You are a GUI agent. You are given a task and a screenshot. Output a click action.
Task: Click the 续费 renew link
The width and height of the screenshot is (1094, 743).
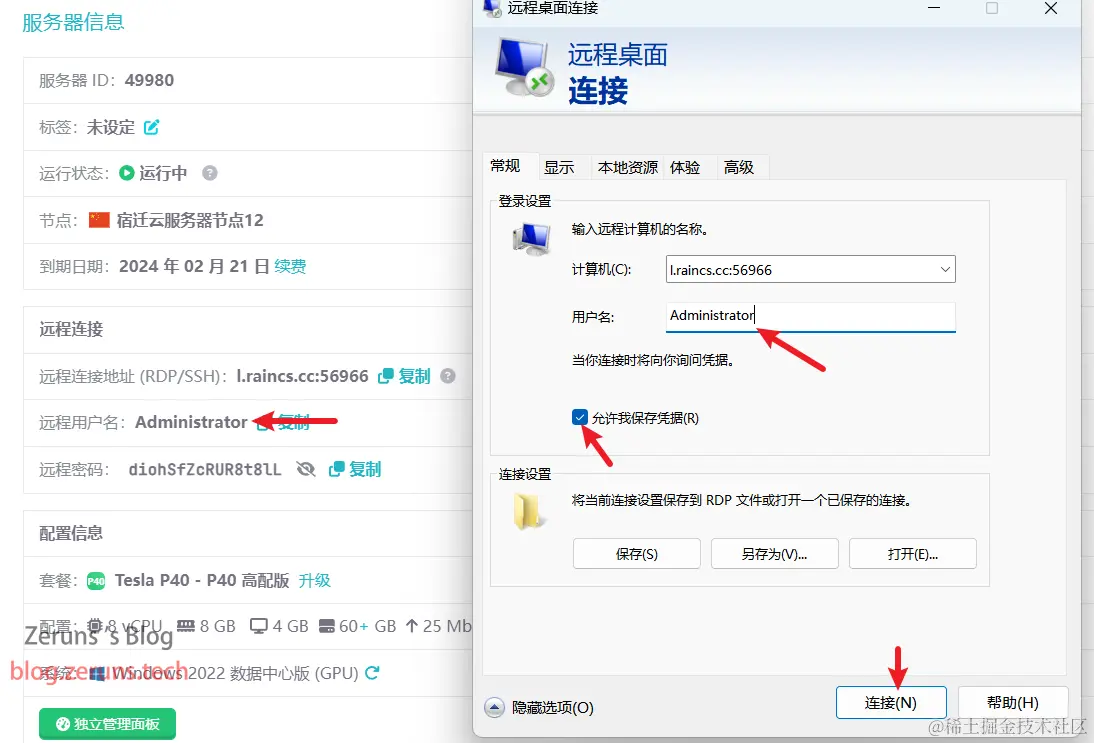tap(290, 267)
